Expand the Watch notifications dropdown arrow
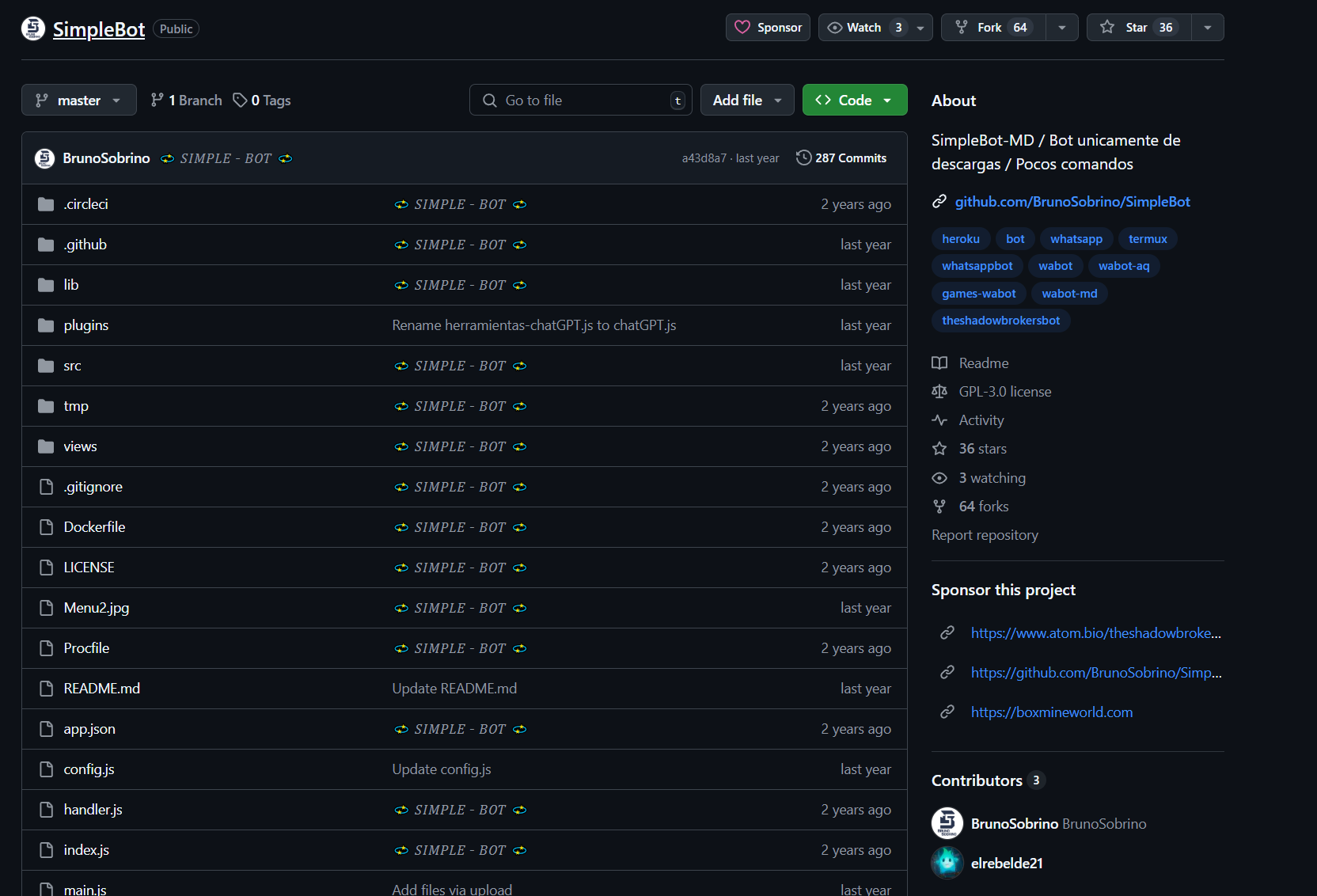The width and height of the screenshot is (1317, 896). pyautogui.click(x=920, y=28)
